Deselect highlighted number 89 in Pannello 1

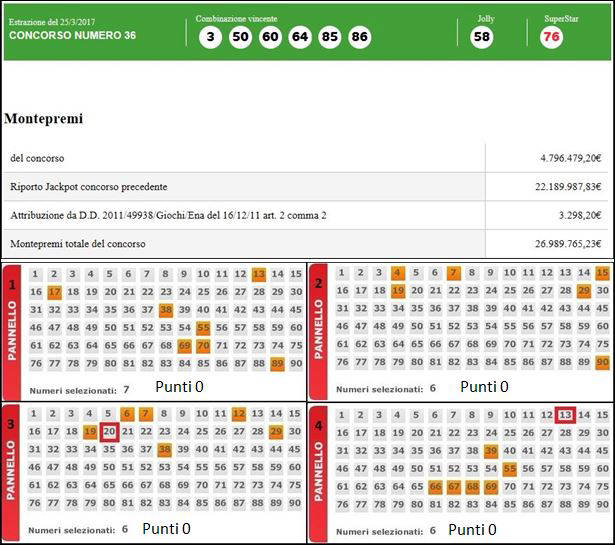[x=277, y=363]
